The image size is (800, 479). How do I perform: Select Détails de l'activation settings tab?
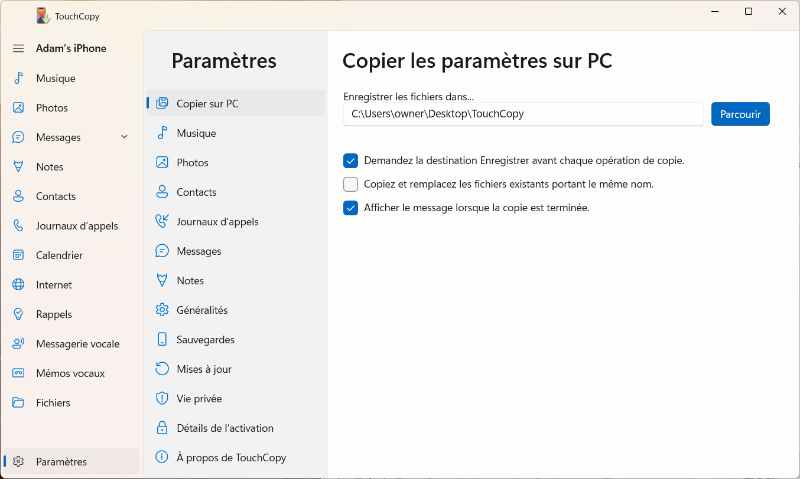coord(225,428)
